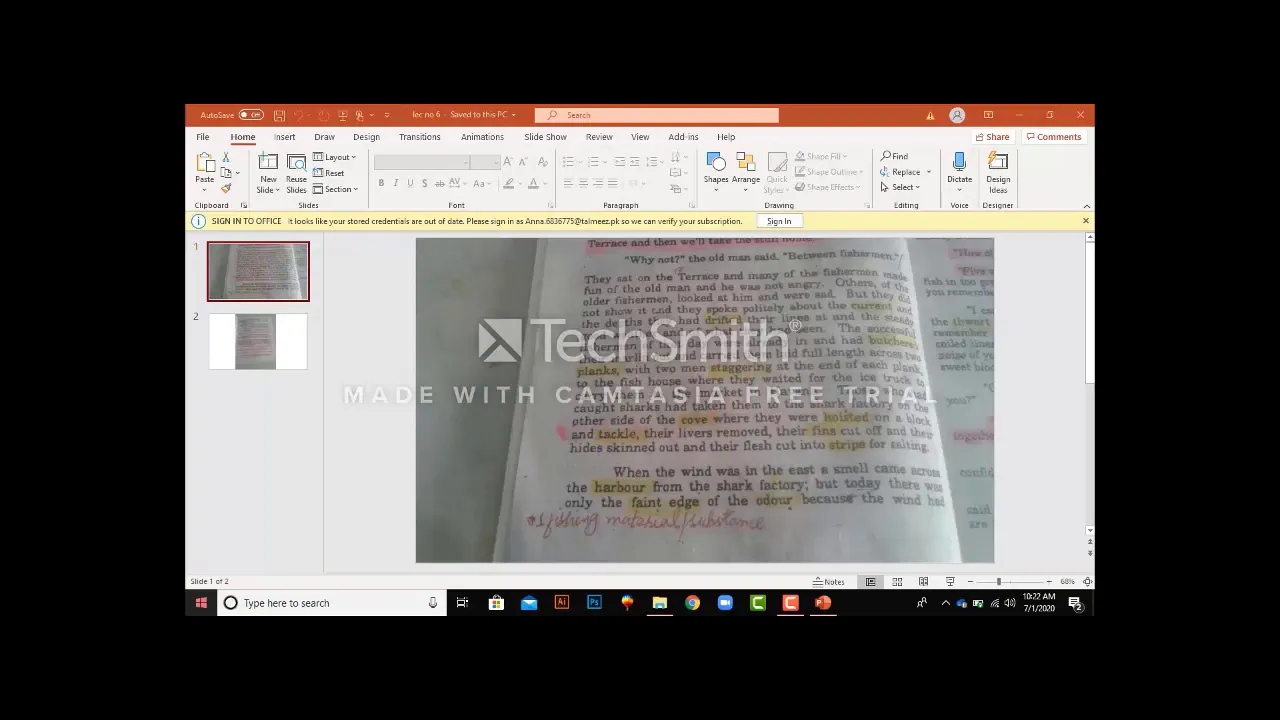Click the Cut scissors icon
This screenshot has width=1280, height=720.
226,158
